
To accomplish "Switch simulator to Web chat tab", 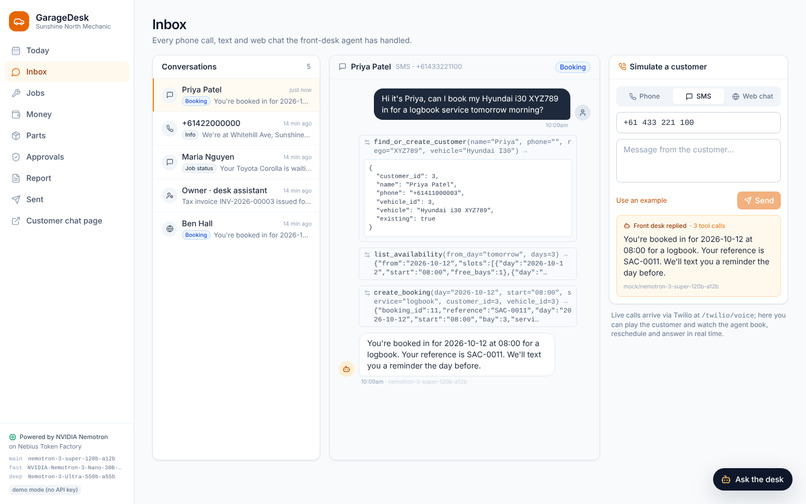I will click(752, 96).
